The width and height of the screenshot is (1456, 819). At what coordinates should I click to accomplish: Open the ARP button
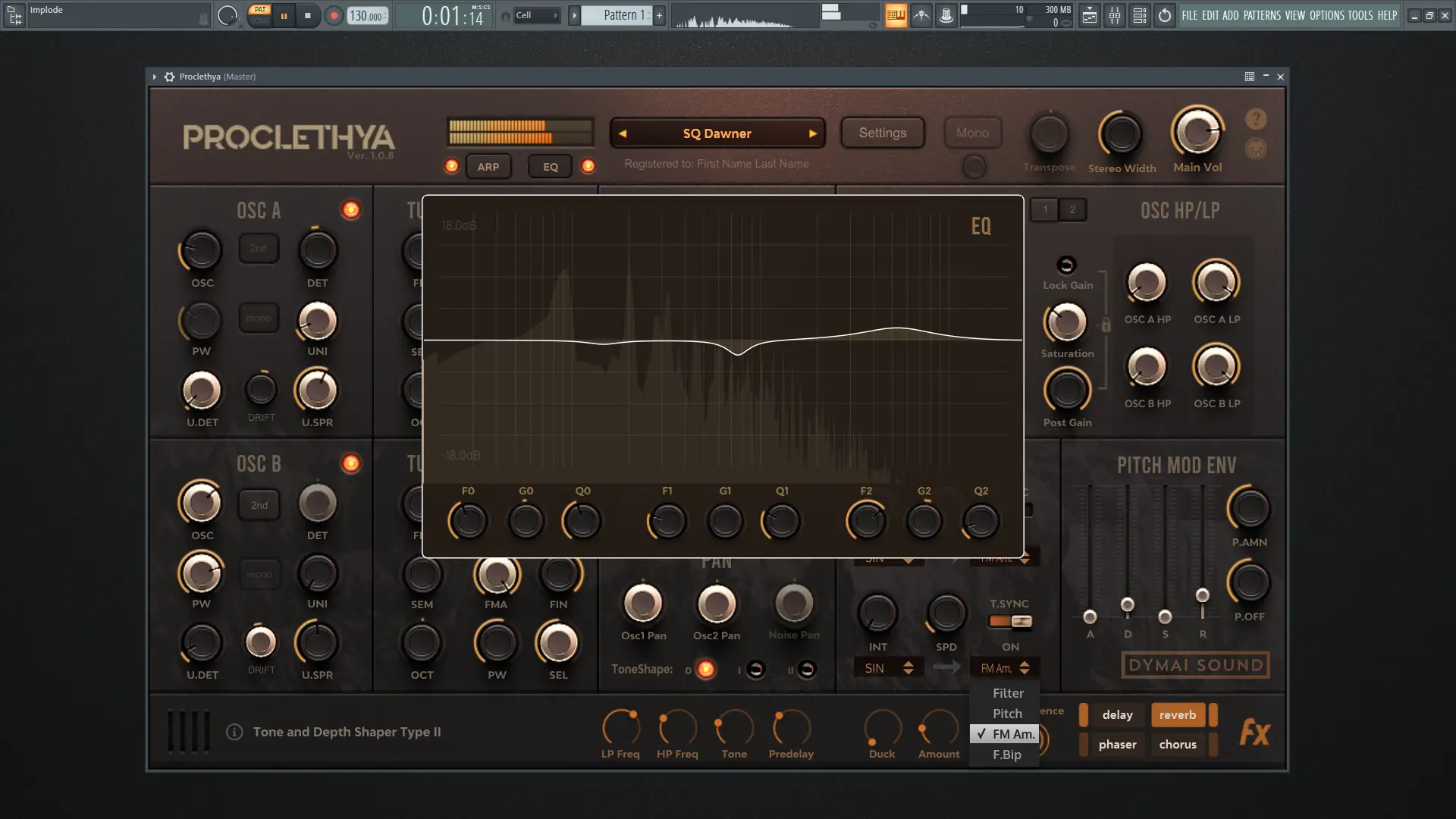tap(488, 167)
